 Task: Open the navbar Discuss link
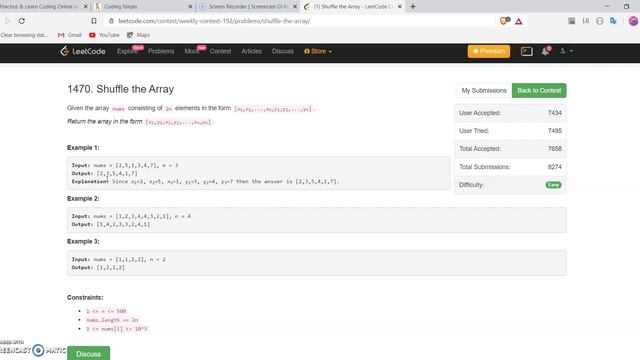283,51
